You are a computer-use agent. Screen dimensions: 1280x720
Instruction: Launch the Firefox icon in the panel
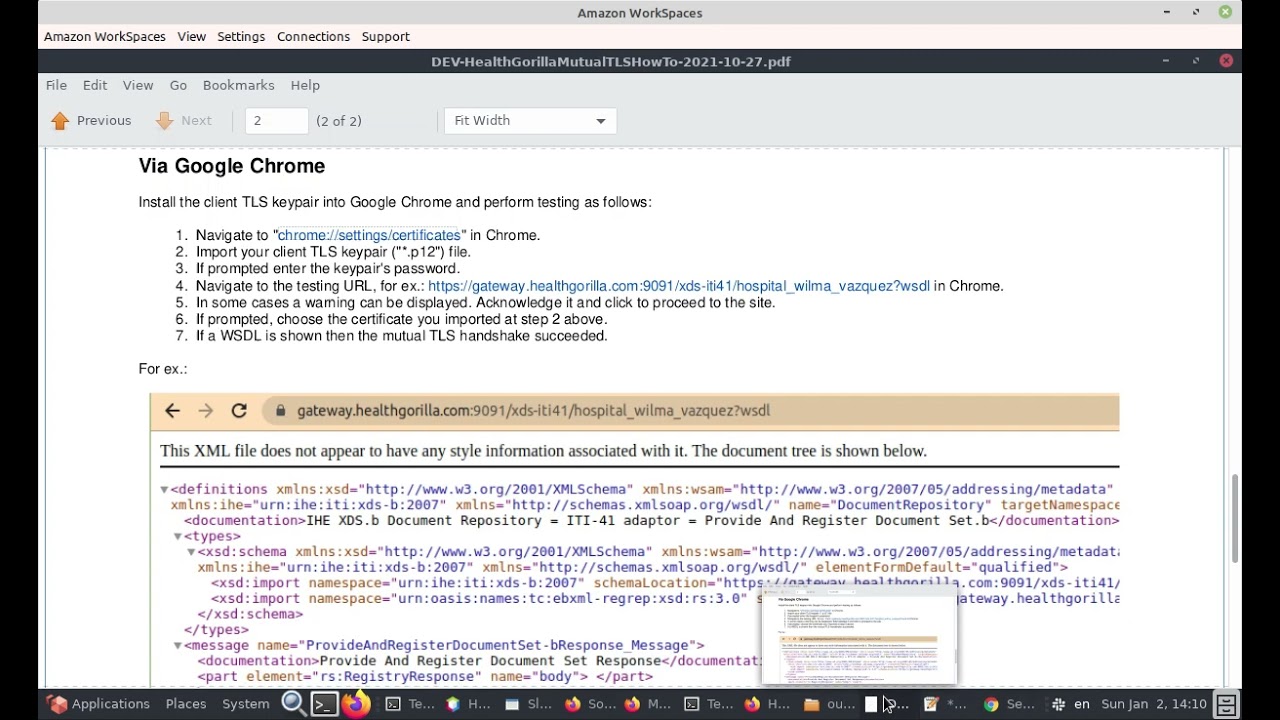(355, 704)
